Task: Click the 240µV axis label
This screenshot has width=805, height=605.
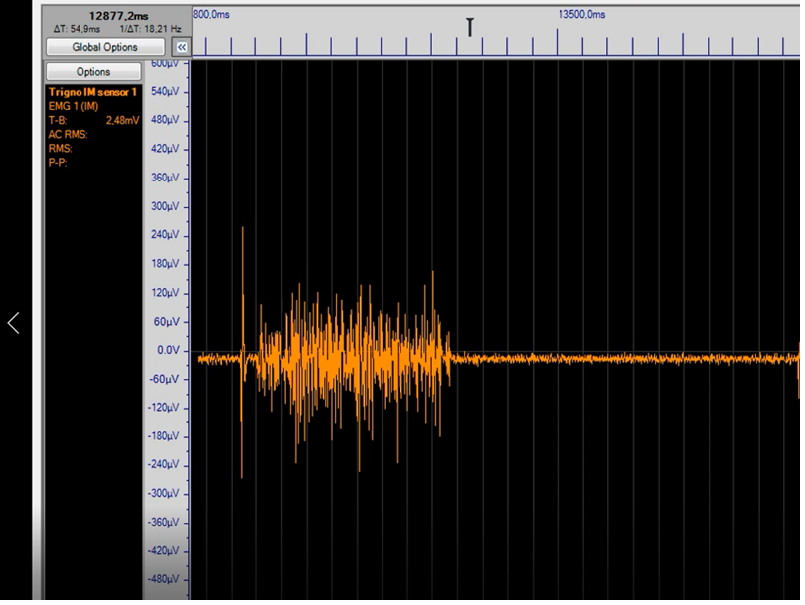Action: coord(165,235)
